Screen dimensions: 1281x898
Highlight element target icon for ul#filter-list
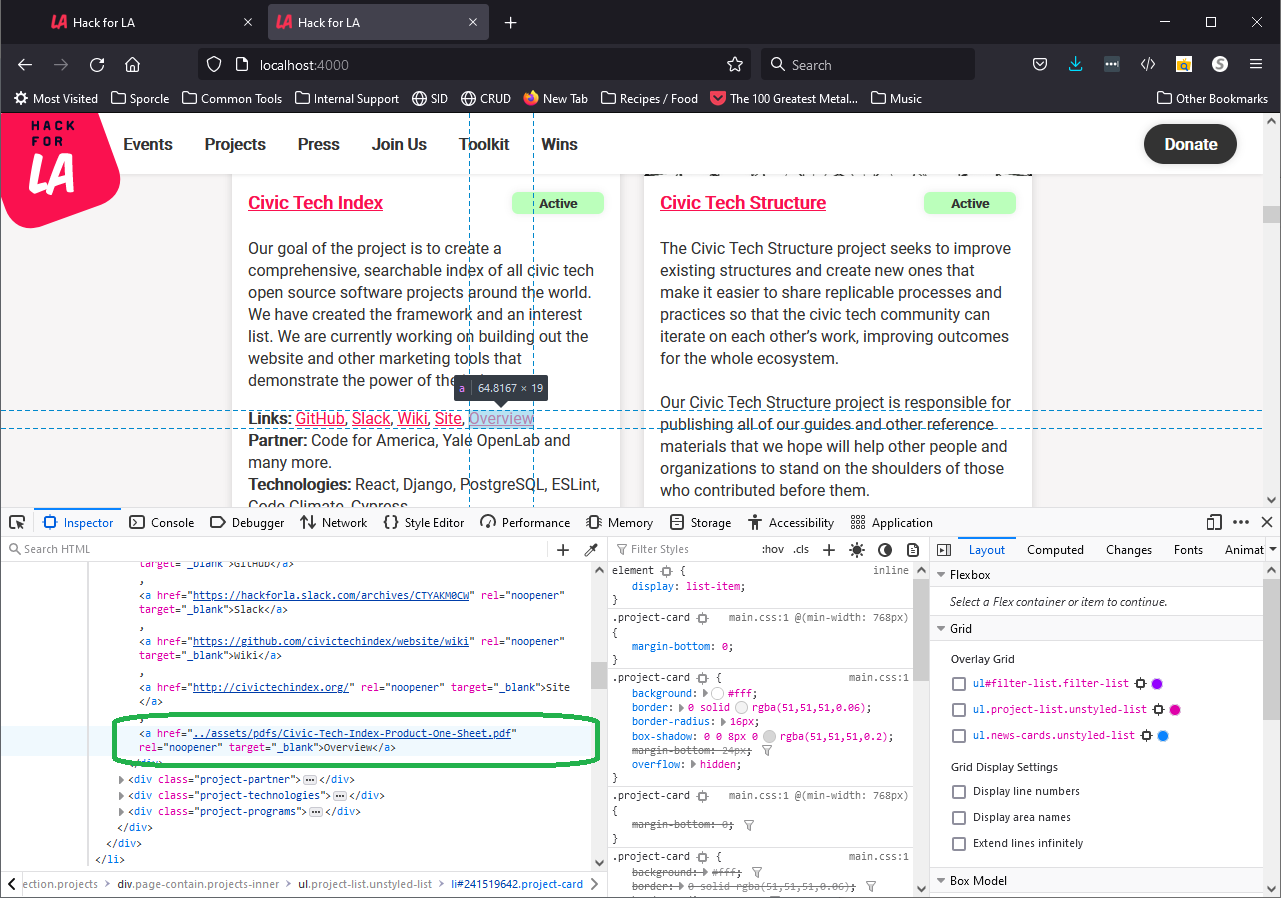click(x=1139, y=684)
